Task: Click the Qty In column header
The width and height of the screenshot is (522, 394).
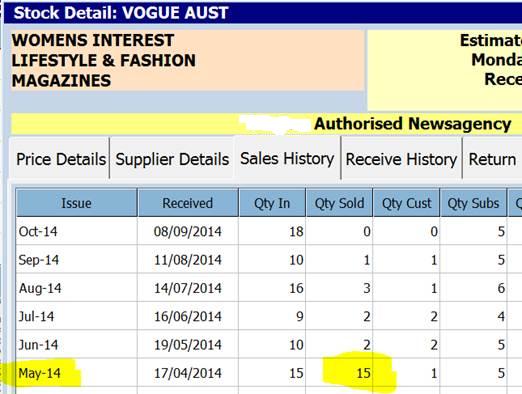Action: click(x=272, y=203)
